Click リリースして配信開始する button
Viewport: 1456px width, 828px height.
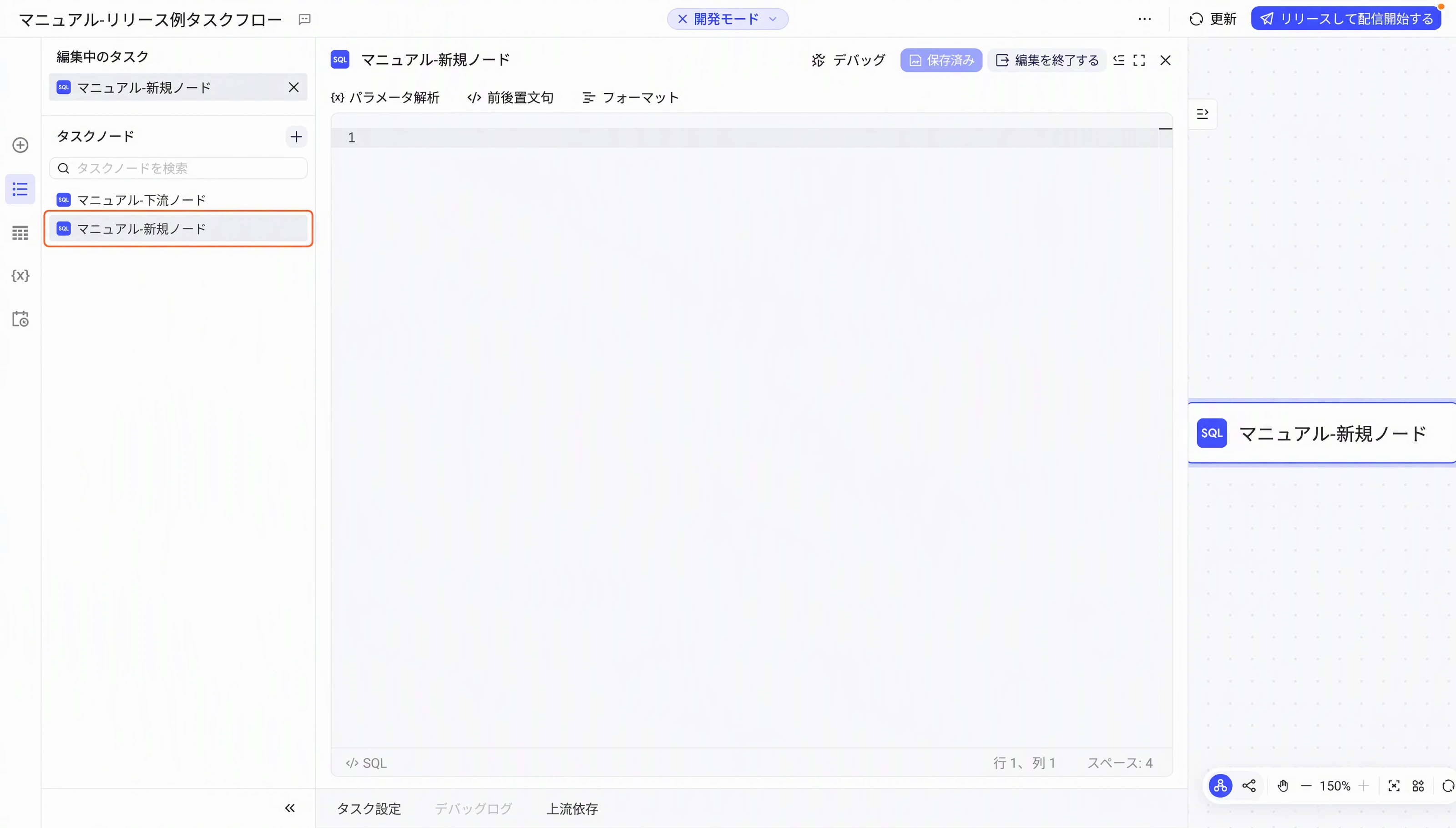point(1346,19)
